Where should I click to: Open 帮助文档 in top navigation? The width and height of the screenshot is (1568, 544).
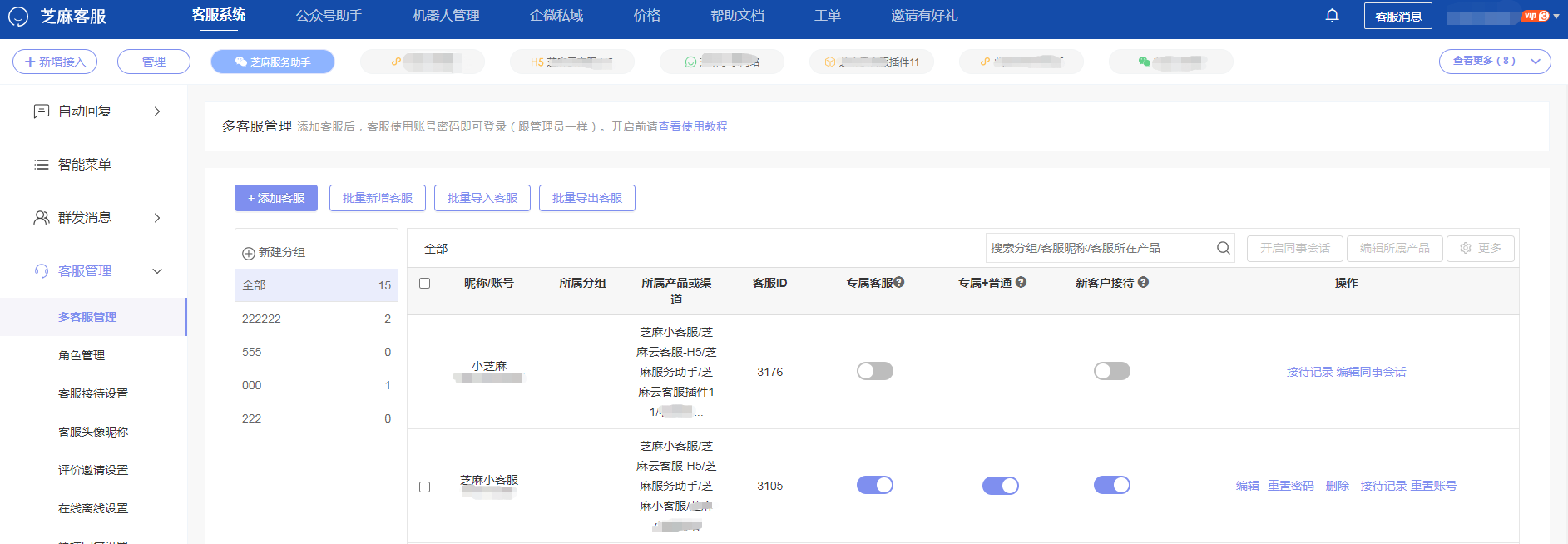pyautogui.click(x=737, y=16)
